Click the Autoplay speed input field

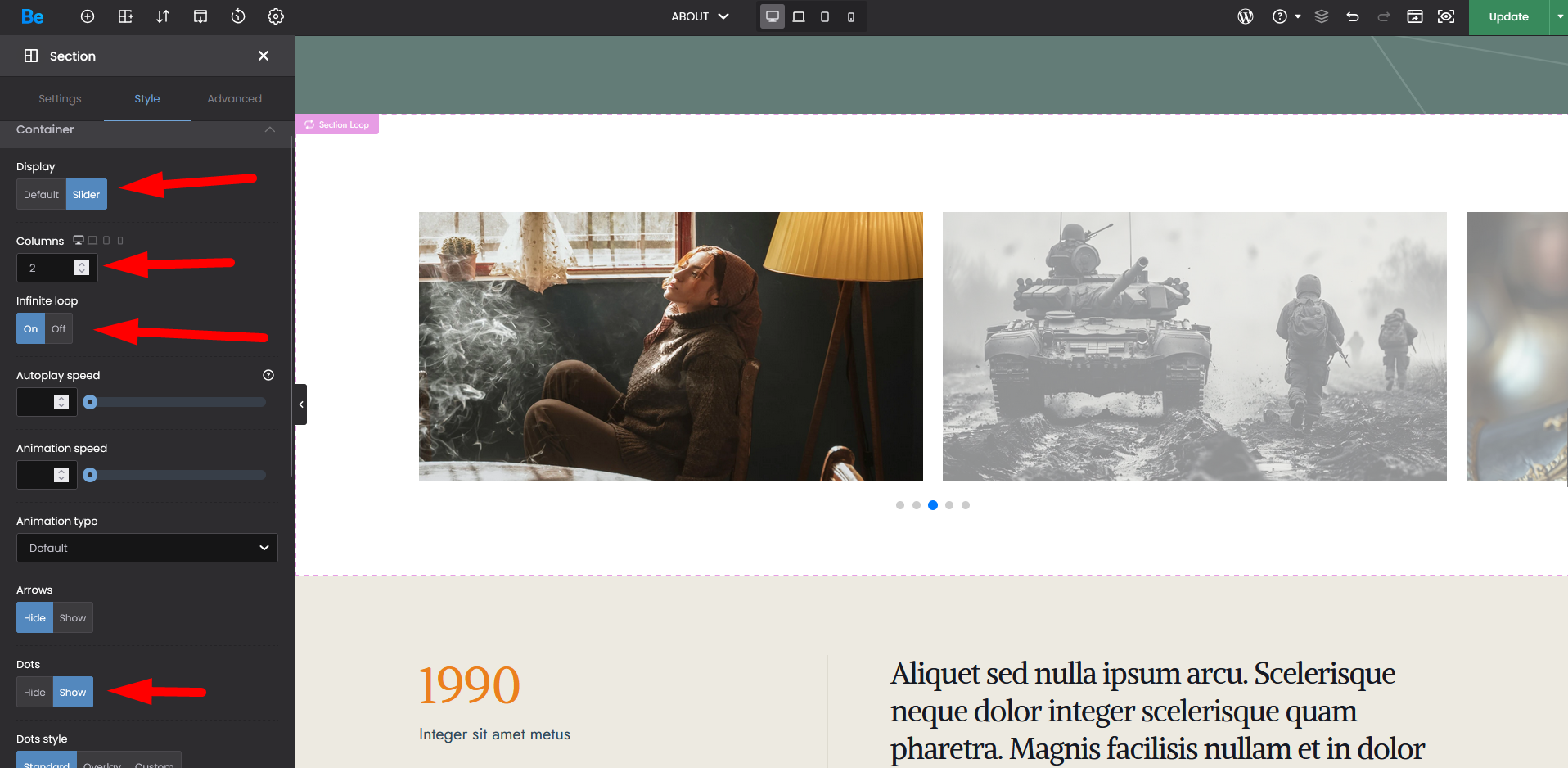click(x=47, y=402)
